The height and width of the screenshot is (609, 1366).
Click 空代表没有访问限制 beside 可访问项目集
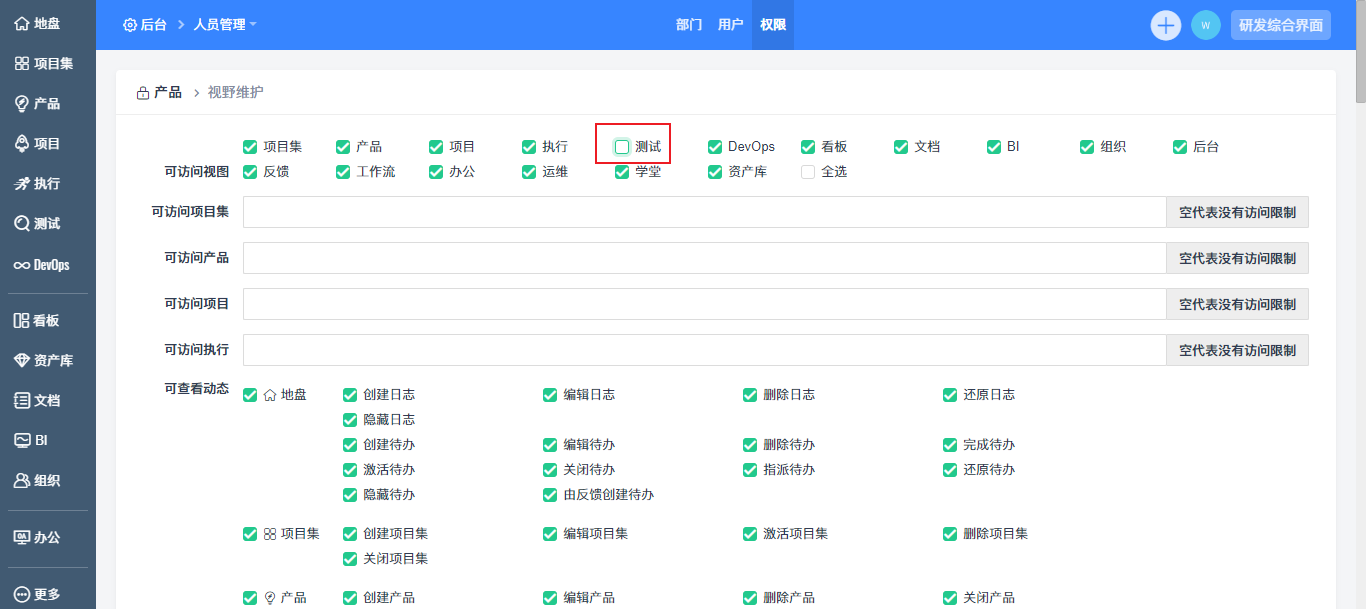[1237, 212]
